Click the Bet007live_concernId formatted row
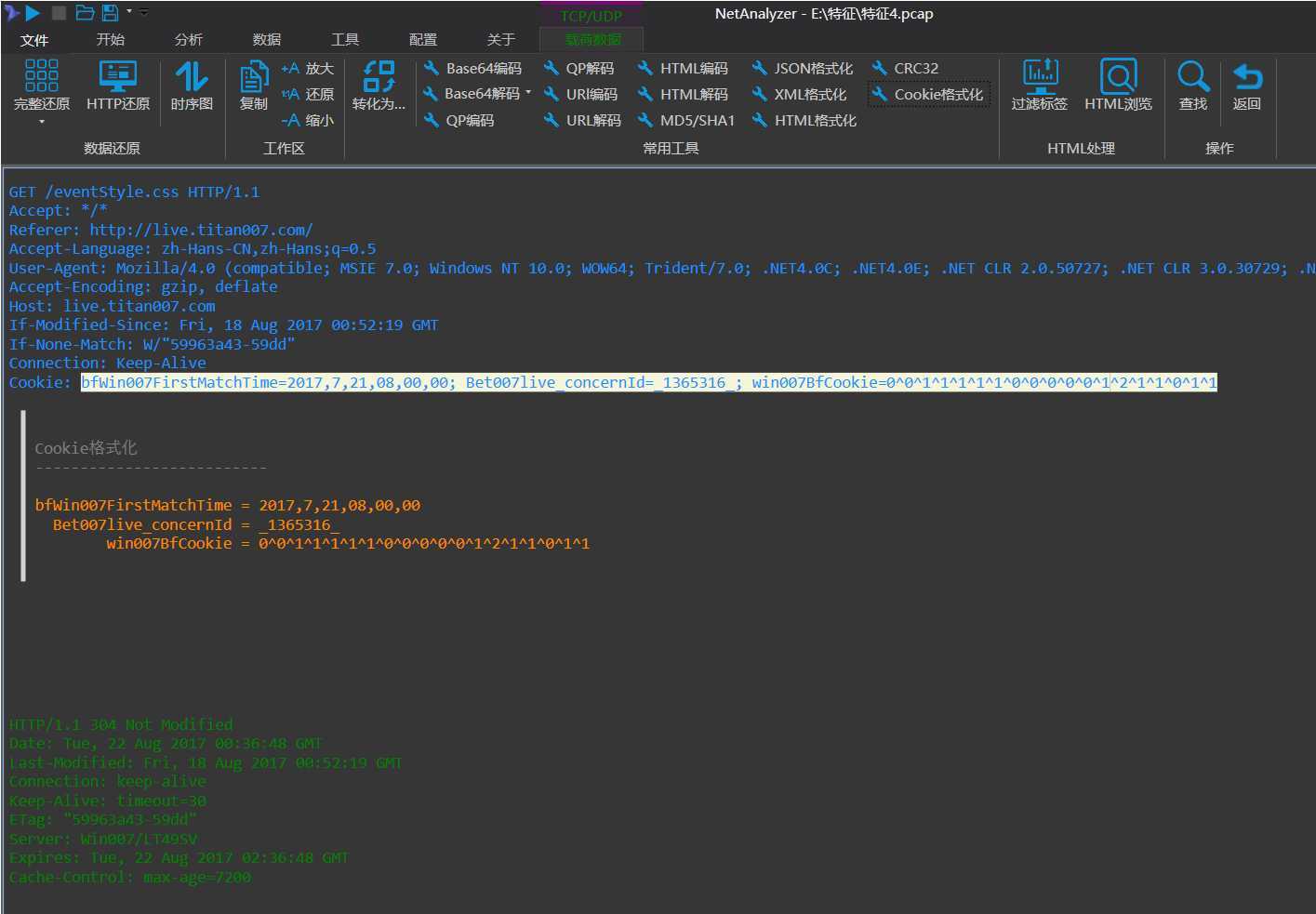 tap(196, 524)
